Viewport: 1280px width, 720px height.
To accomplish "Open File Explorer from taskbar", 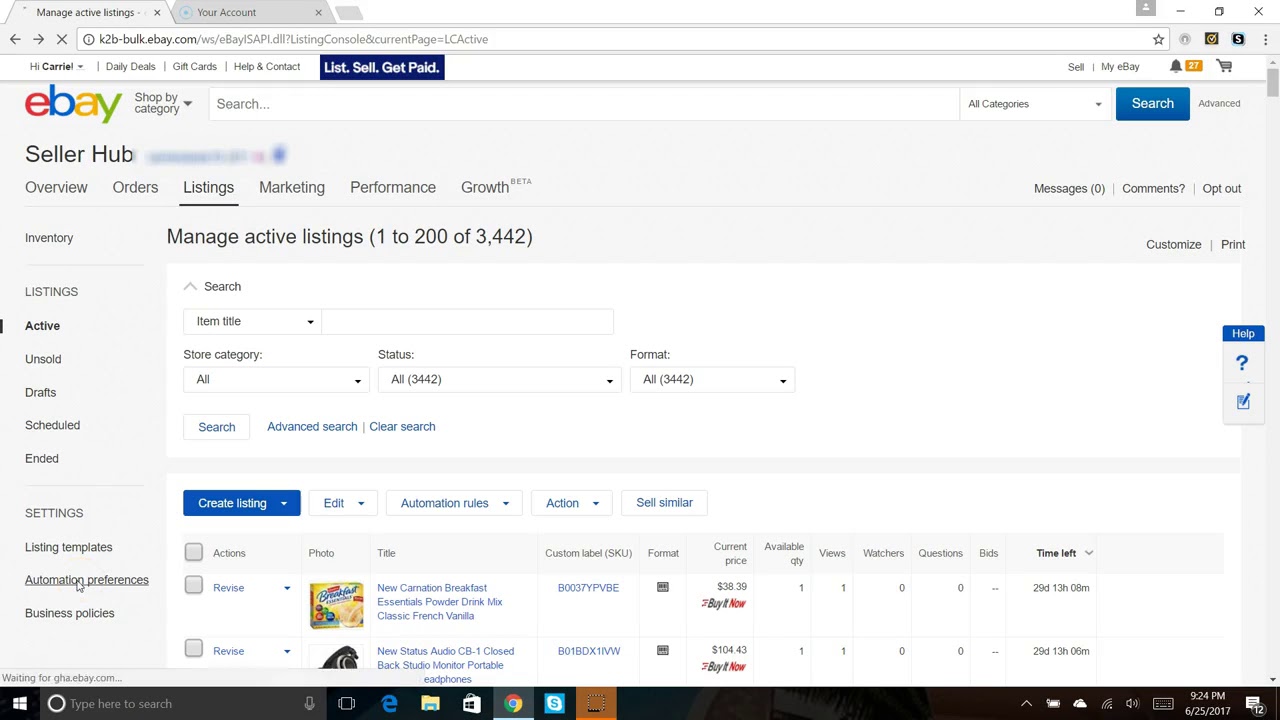I will pos(430,703).
